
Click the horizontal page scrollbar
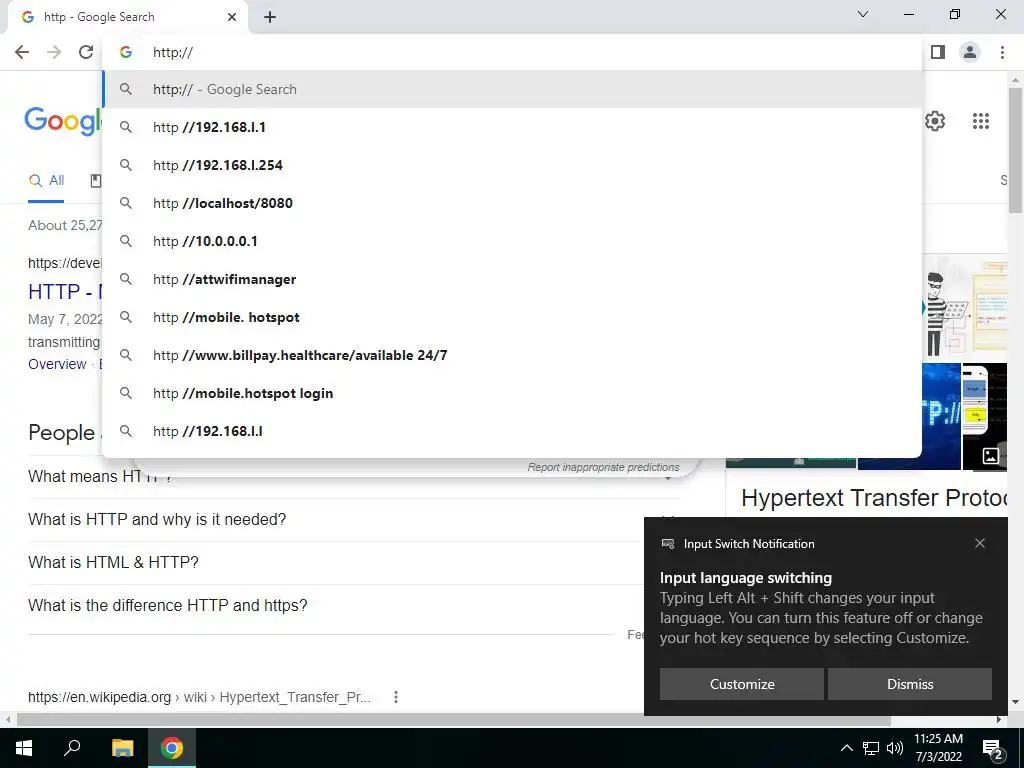454,719
